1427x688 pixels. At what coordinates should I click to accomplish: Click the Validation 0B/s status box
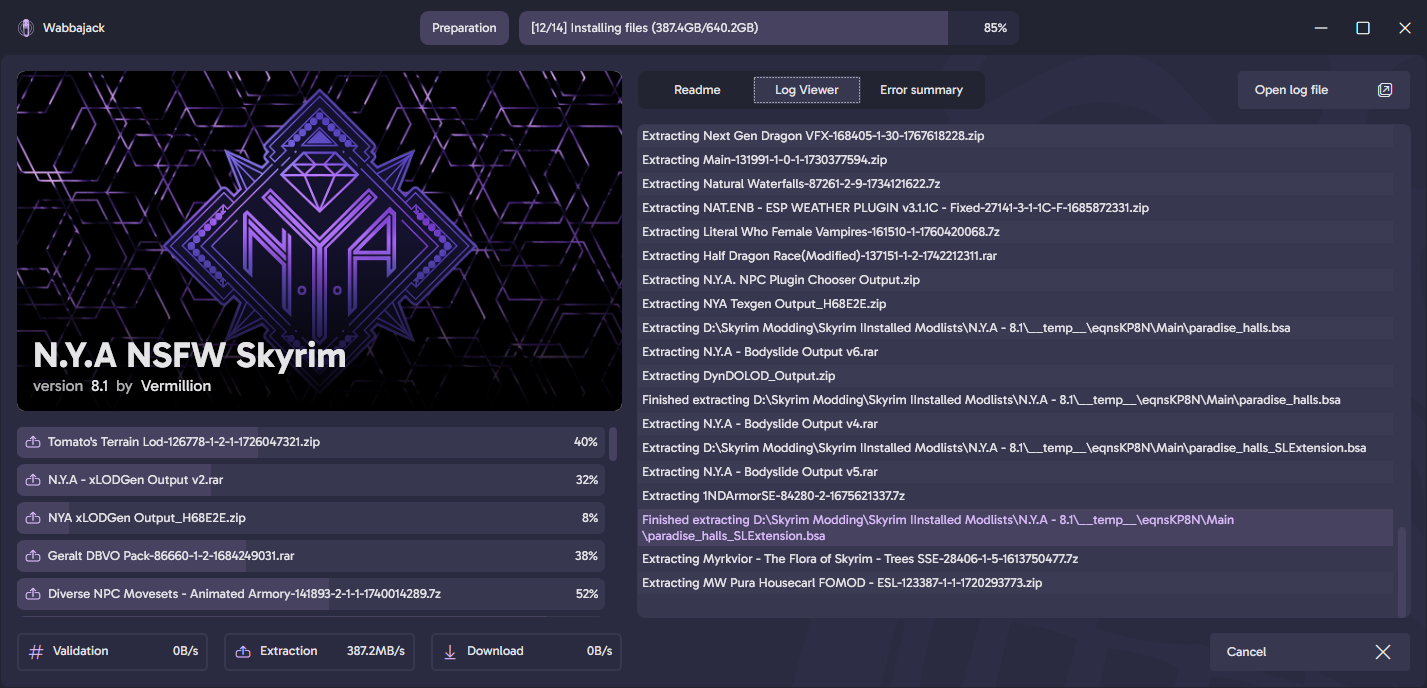tap(112, 651)
